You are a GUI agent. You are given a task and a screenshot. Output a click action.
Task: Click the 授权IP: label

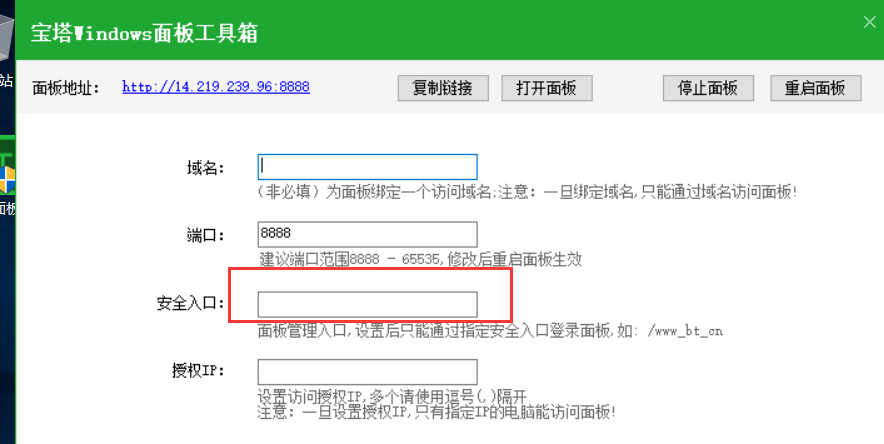click(x=198, y=371)
